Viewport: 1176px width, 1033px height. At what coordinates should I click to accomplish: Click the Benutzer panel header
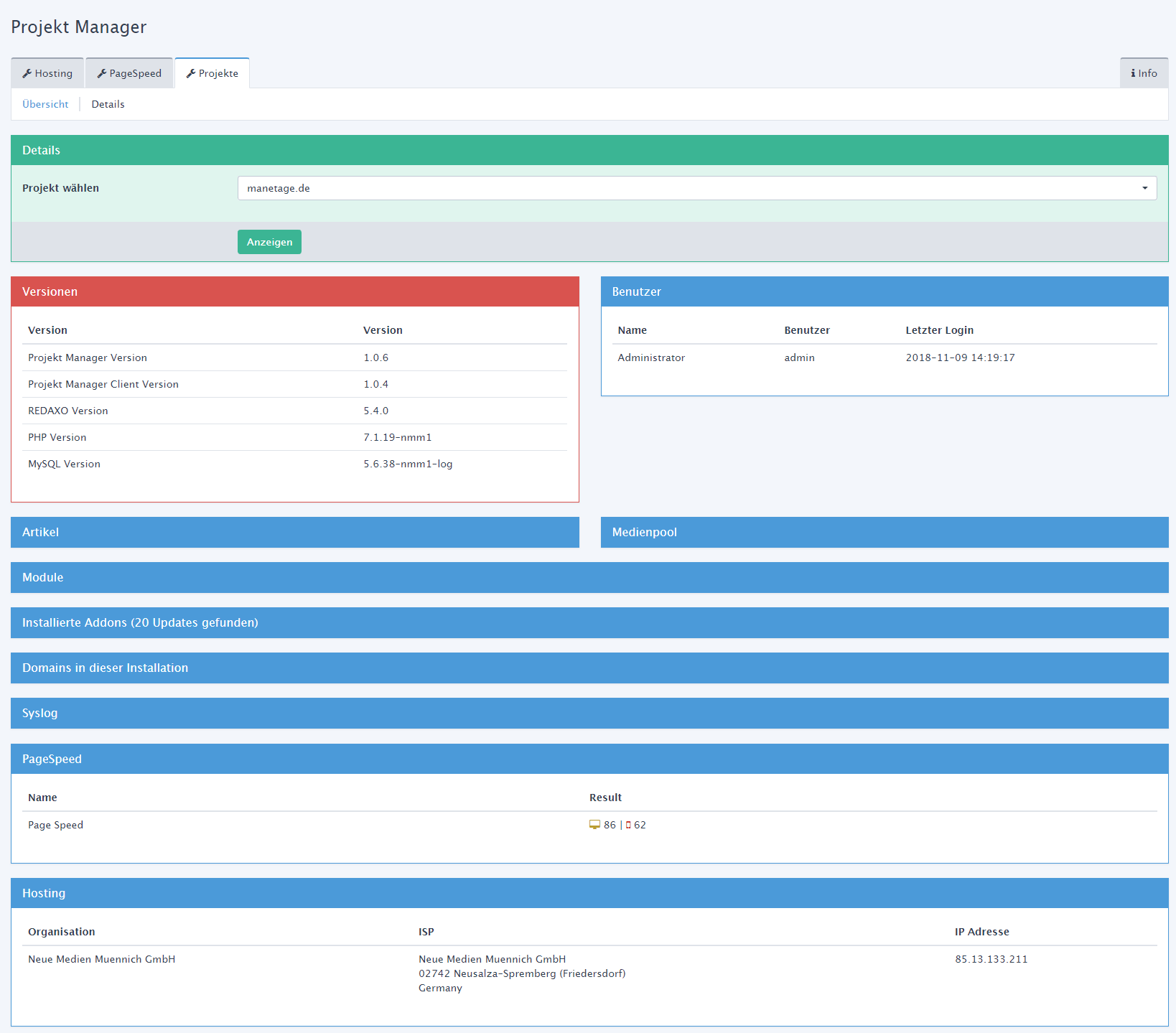[885, 291]
